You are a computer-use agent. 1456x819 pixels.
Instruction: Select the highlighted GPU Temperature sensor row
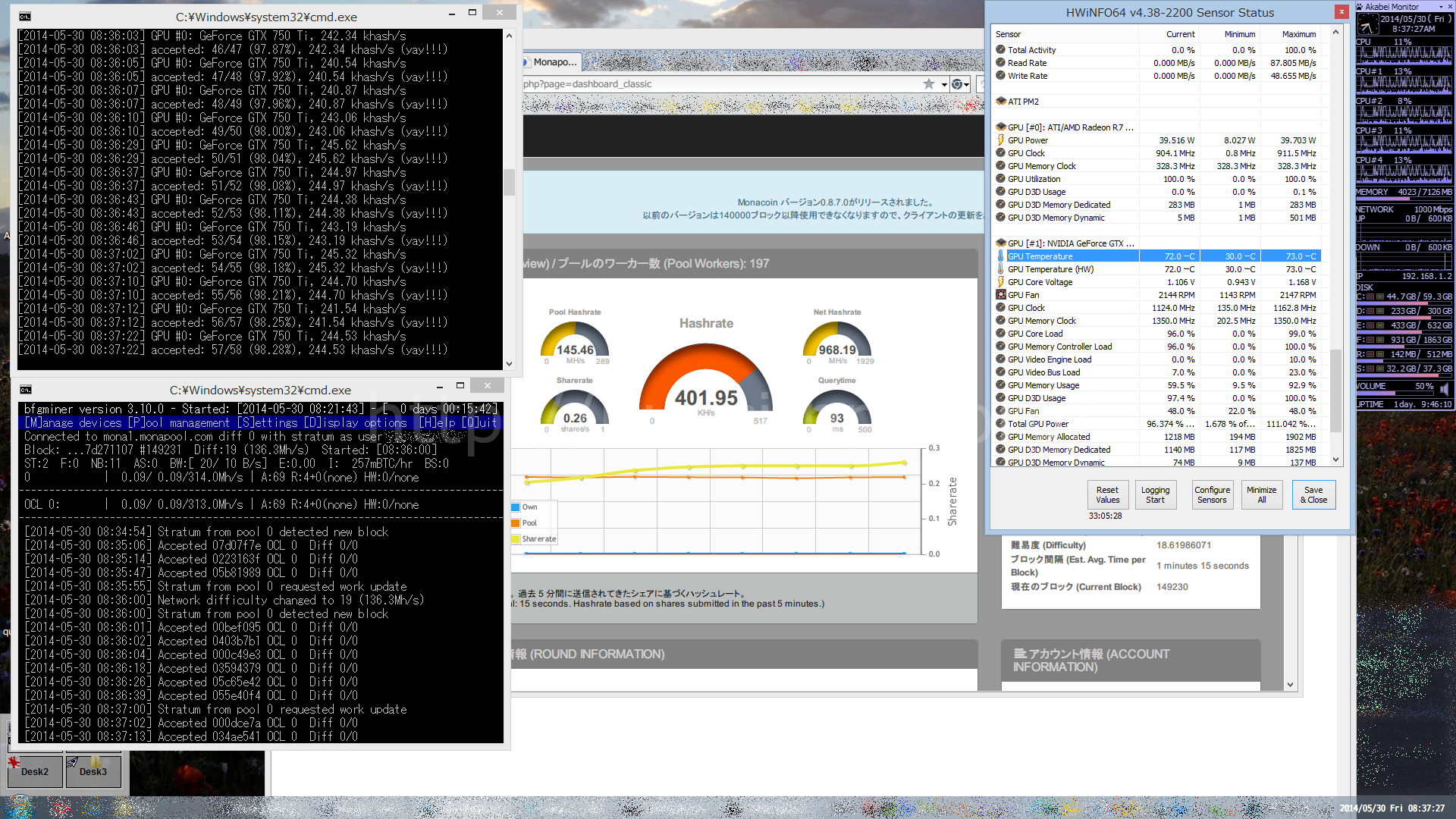tap(1158, 256)
